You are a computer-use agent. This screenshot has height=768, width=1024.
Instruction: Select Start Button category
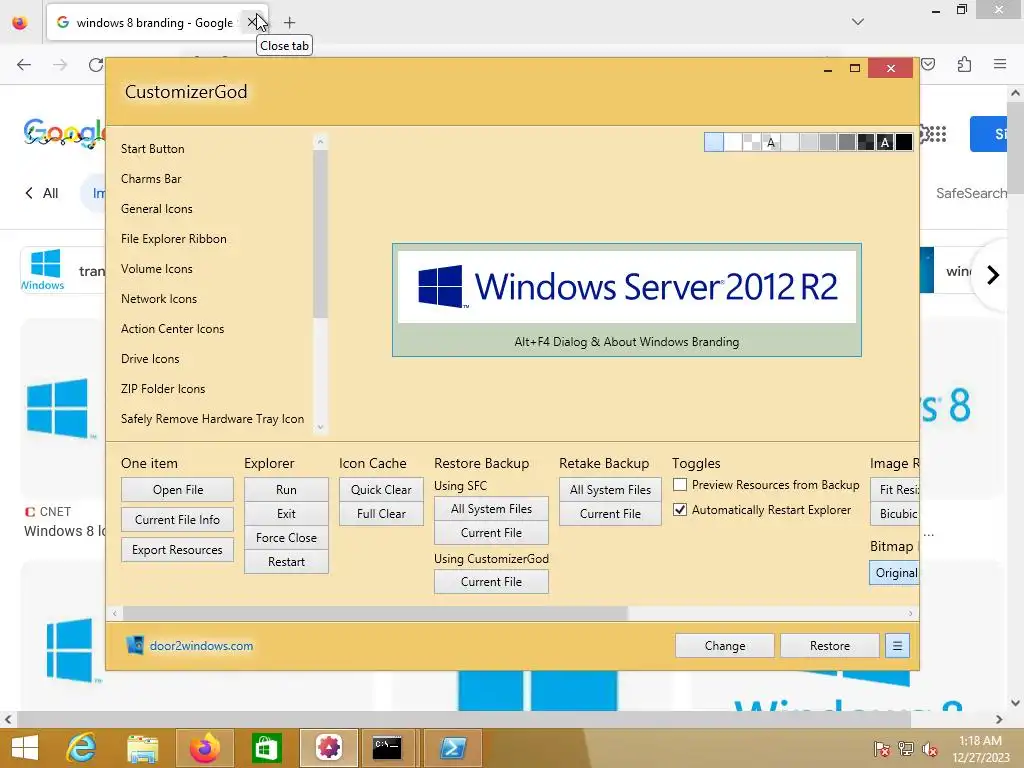click(153, 149)
